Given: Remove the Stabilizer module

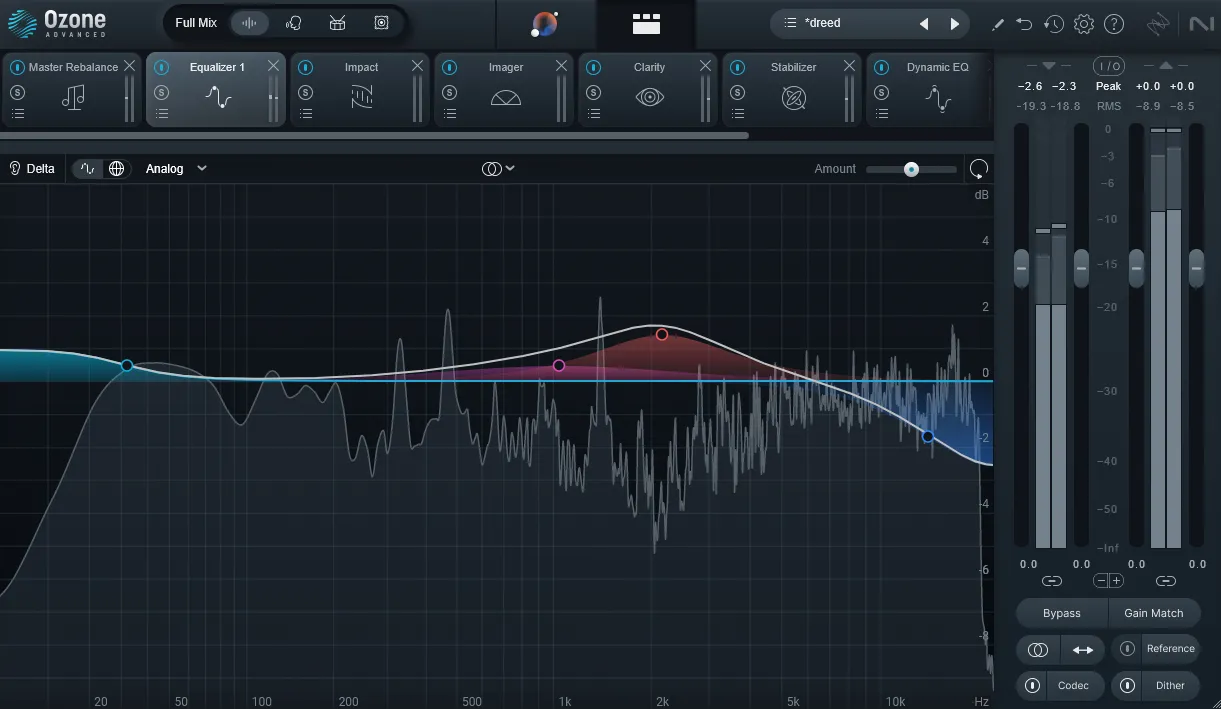Looking at the screenshot, I should point(850,66).
